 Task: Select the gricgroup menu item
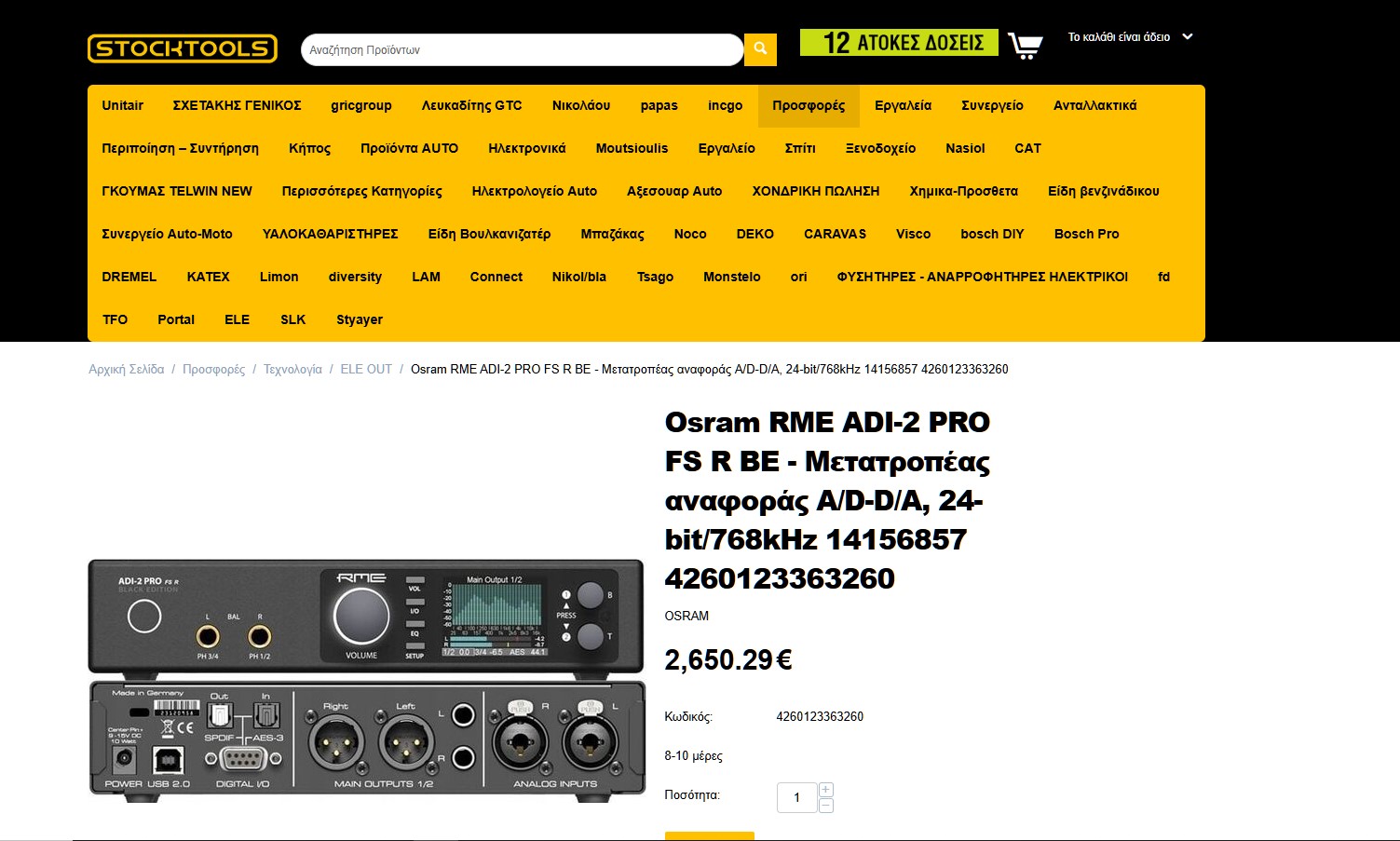(361, 105)
